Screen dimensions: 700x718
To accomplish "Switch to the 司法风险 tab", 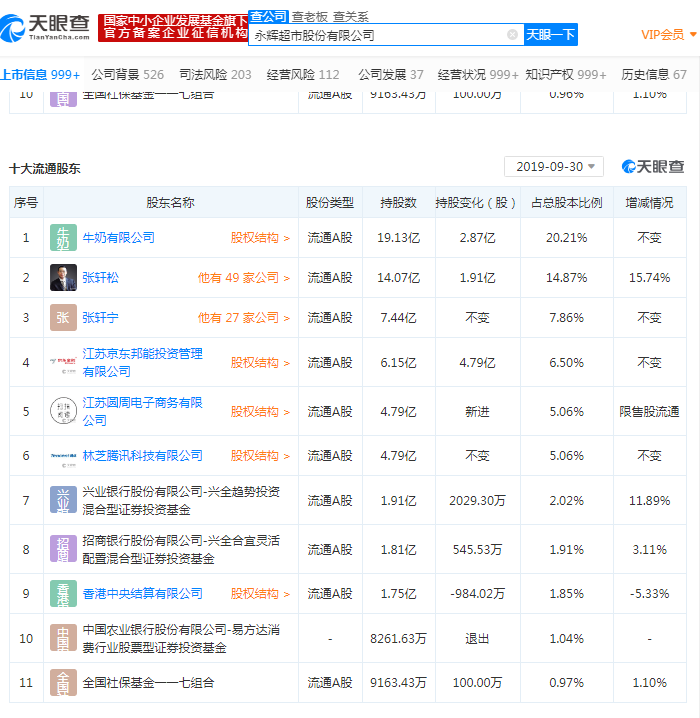I will [x=215, y=74].
